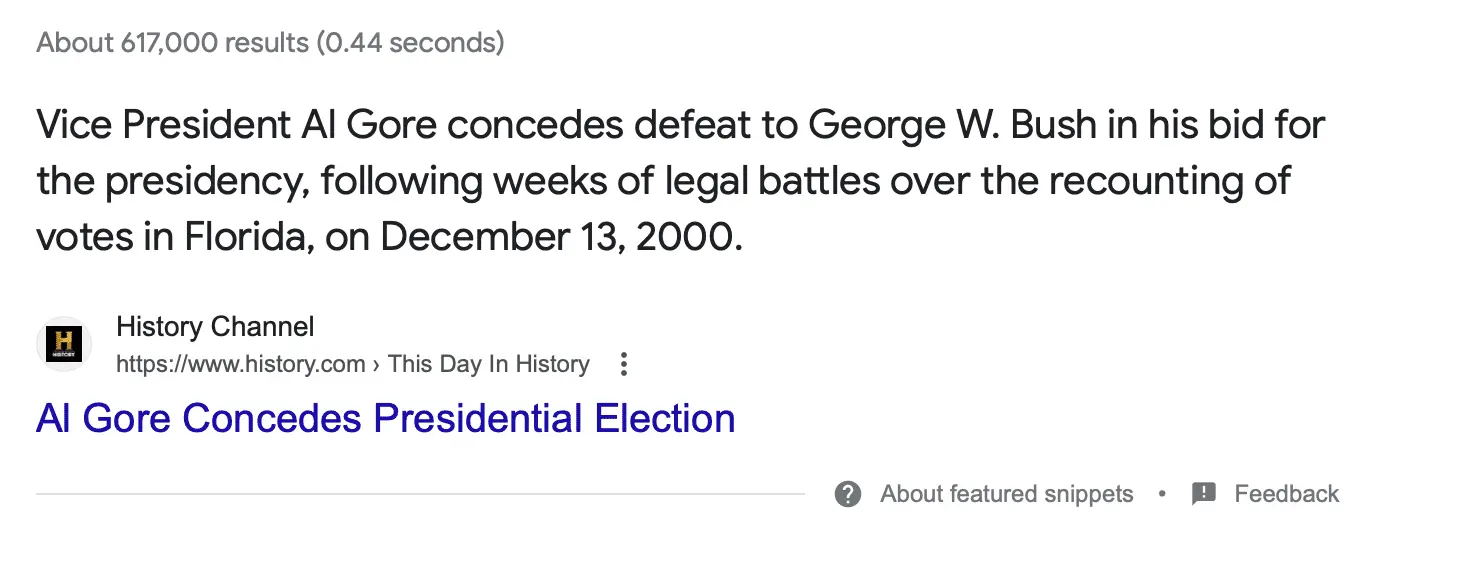Reveal result options with the vertical dots icon
Viewport: 1480px width, 580px height.
(622, 364)
